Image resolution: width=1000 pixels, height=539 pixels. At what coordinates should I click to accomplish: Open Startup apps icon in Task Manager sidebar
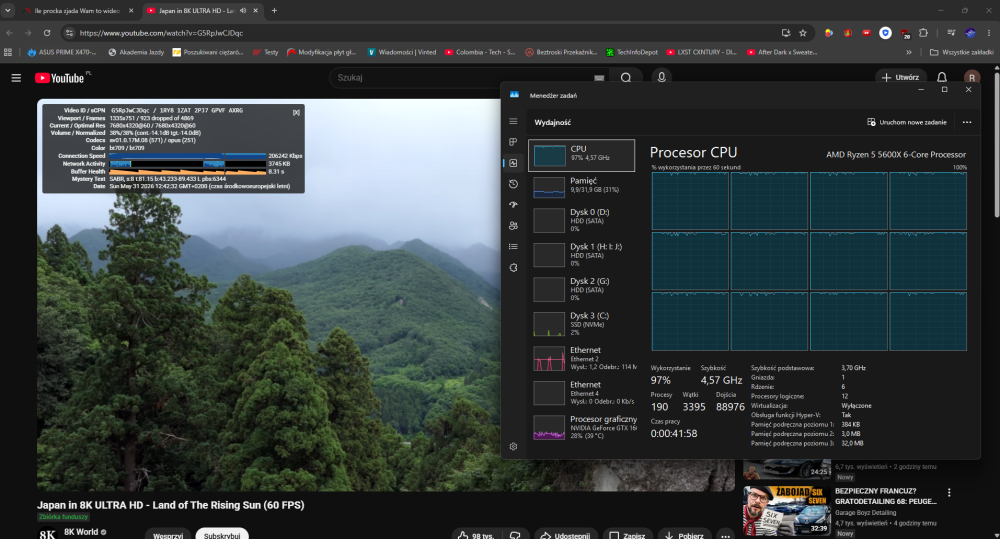pos(513,205)
